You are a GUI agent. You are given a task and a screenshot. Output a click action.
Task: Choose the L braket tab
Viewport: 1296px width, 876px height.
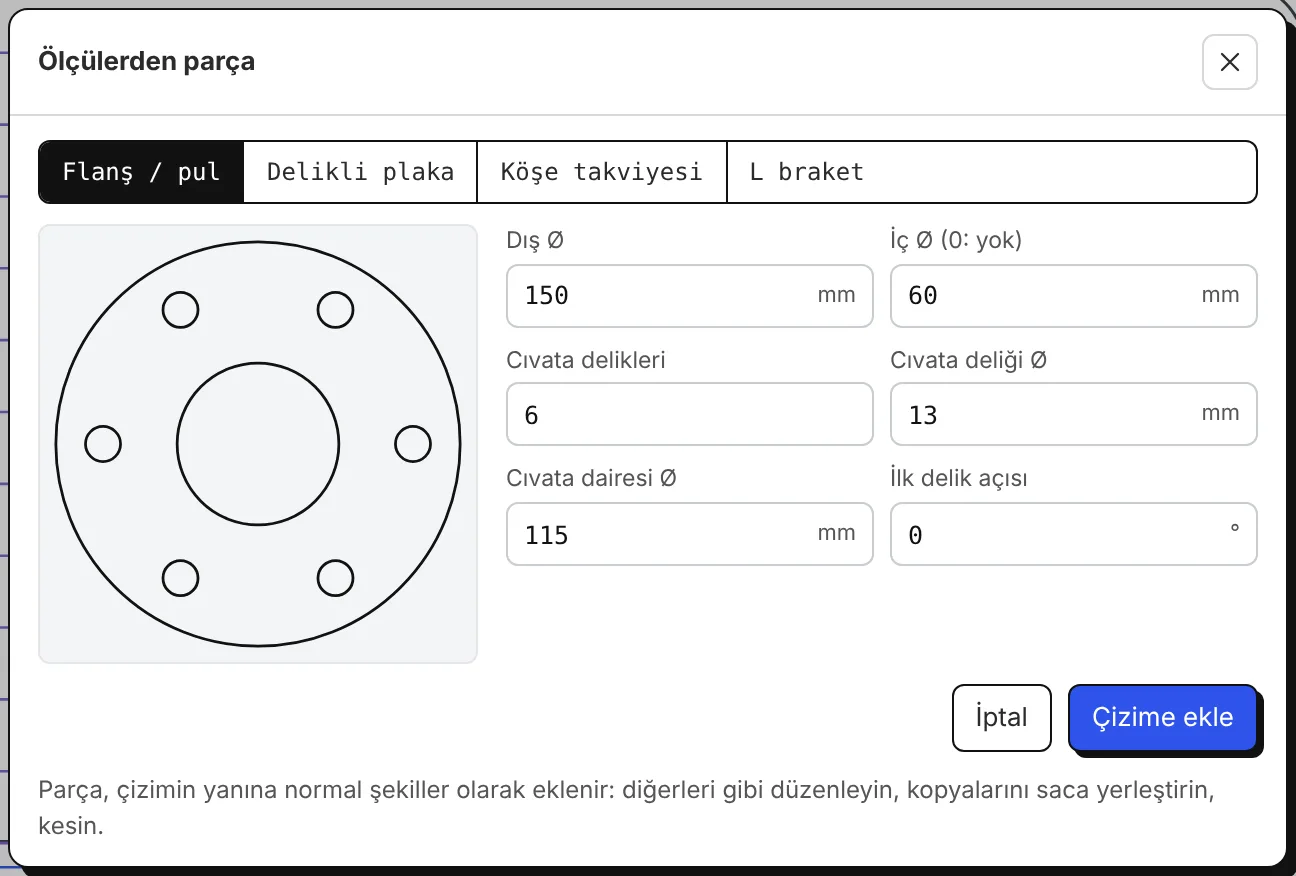click(x=807, y=172)
